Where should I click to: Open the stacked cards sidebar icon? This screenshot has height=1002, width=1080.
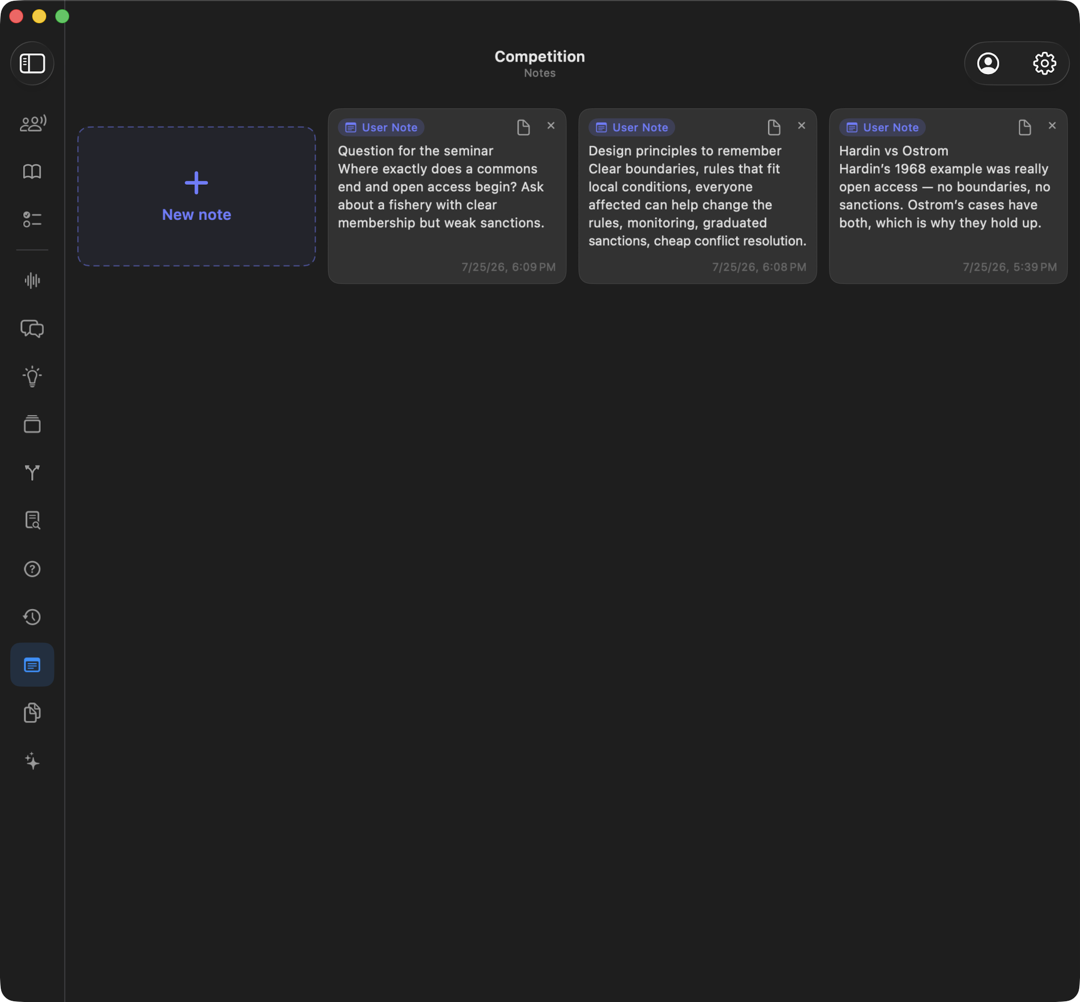[x=32, y=424]
